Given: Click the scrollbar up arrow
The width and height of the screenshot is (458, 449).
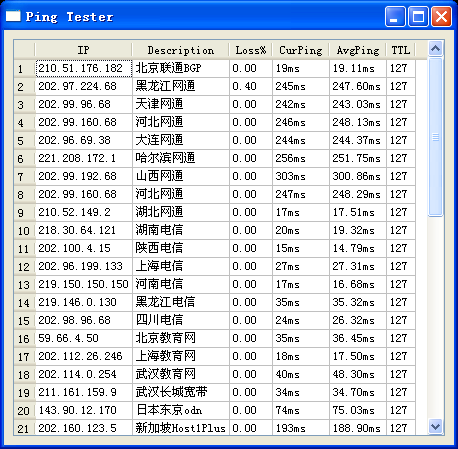Looking at the screenshot, I should (435, 49).
